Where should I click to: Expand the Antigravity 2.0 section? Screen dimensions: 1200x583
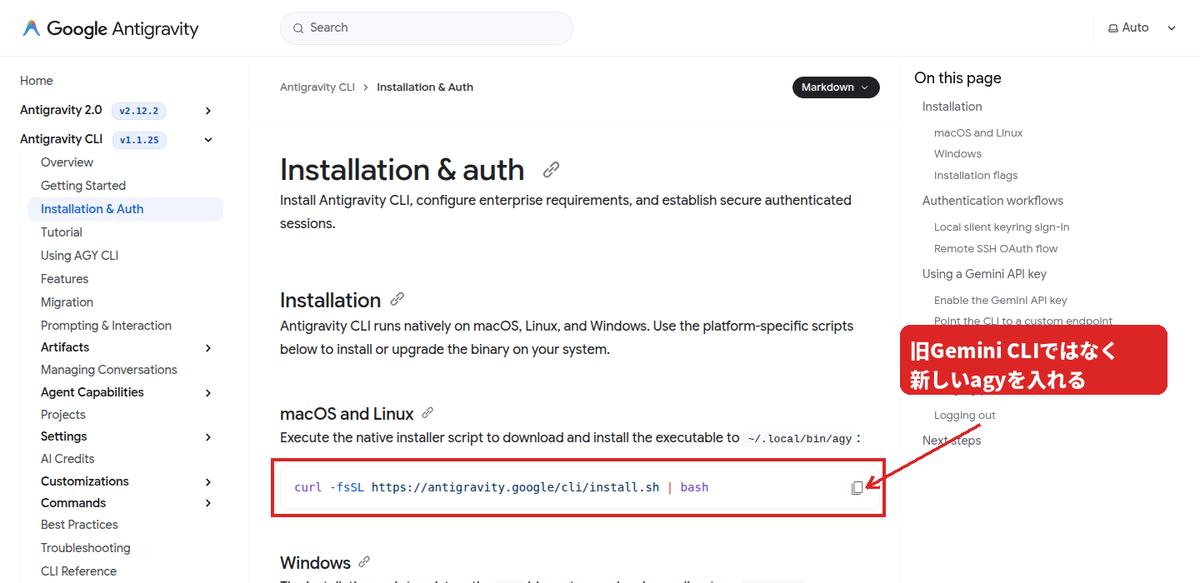point(208,111)
